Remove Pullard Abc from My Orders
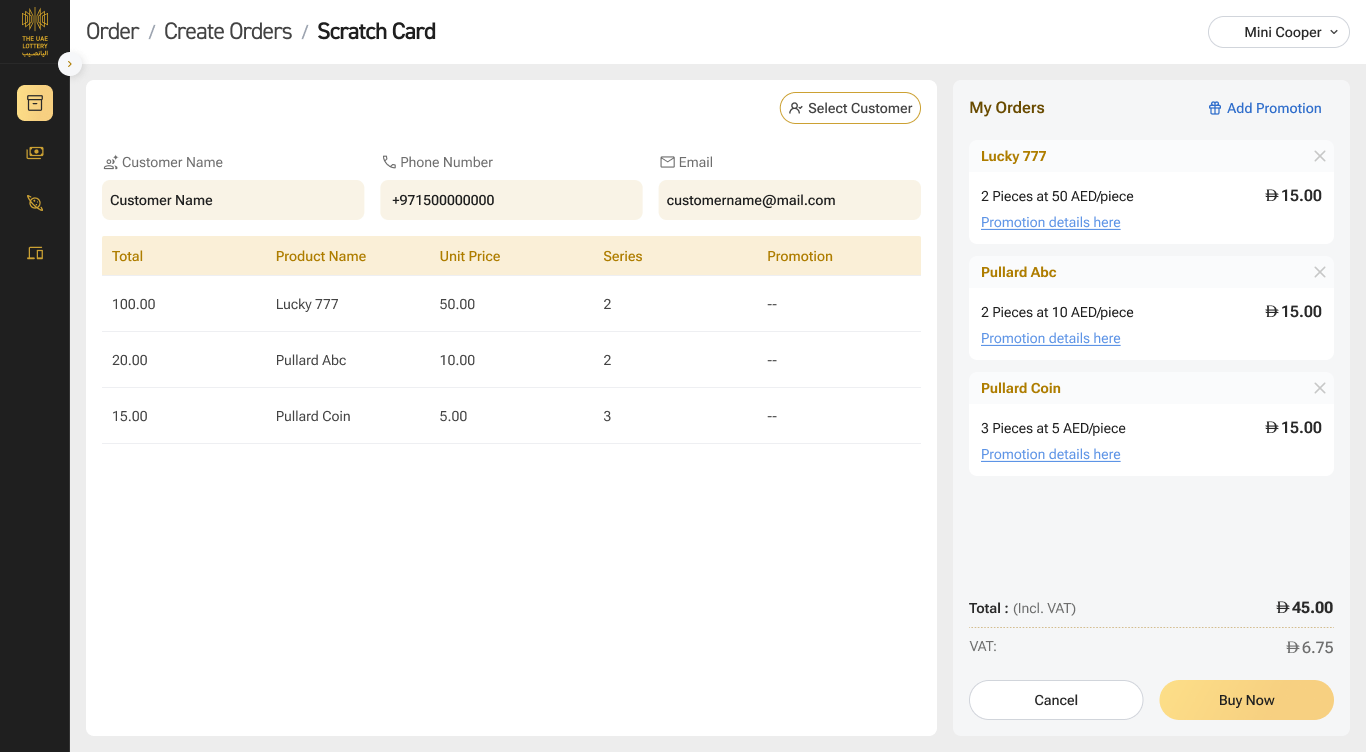This screenshot has width=1366, height=752. click(1320, 272)
